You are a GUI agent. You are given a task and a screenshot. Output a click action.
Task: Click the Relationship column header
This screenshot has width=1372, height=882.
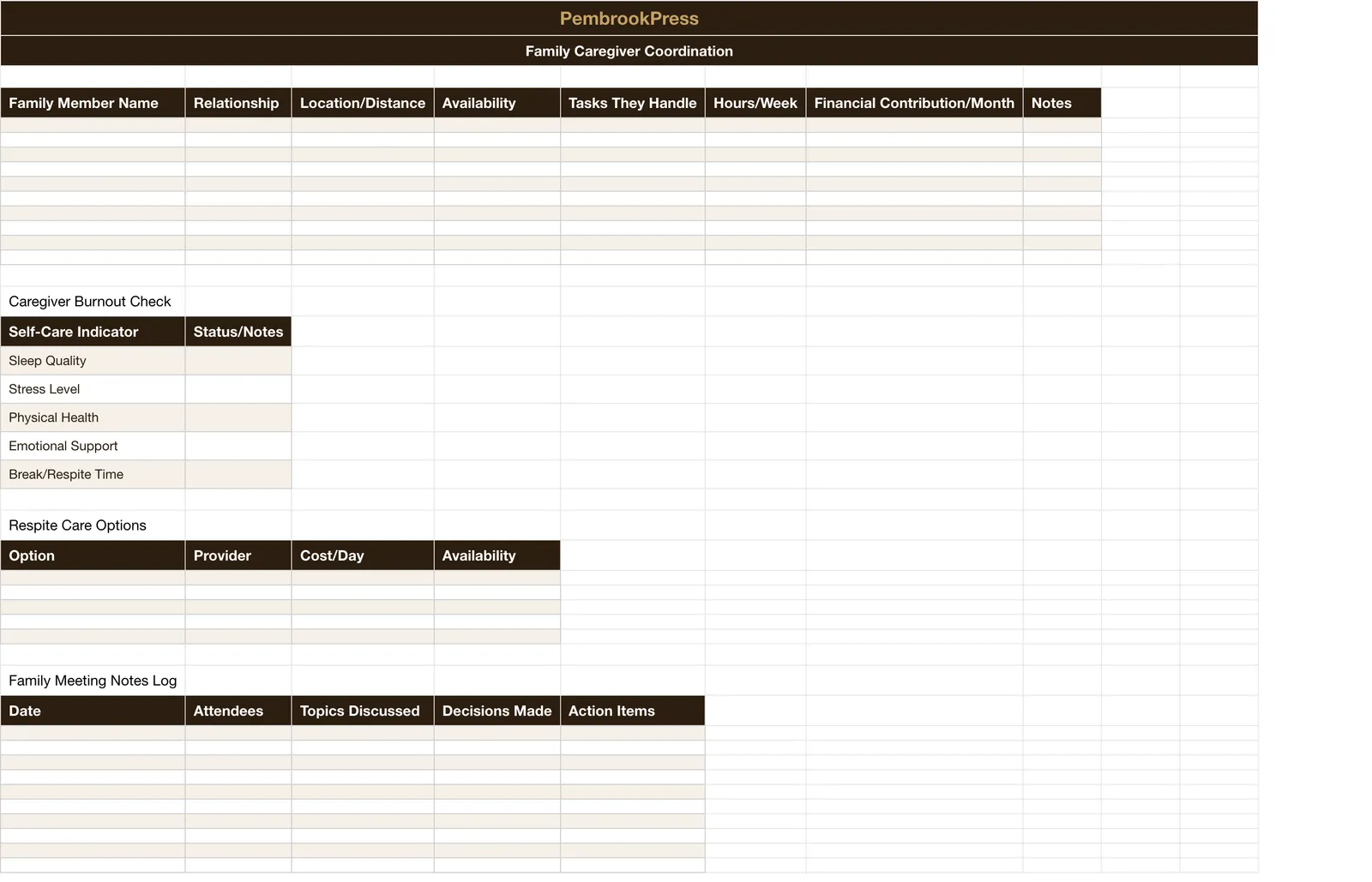pos(238,103)
